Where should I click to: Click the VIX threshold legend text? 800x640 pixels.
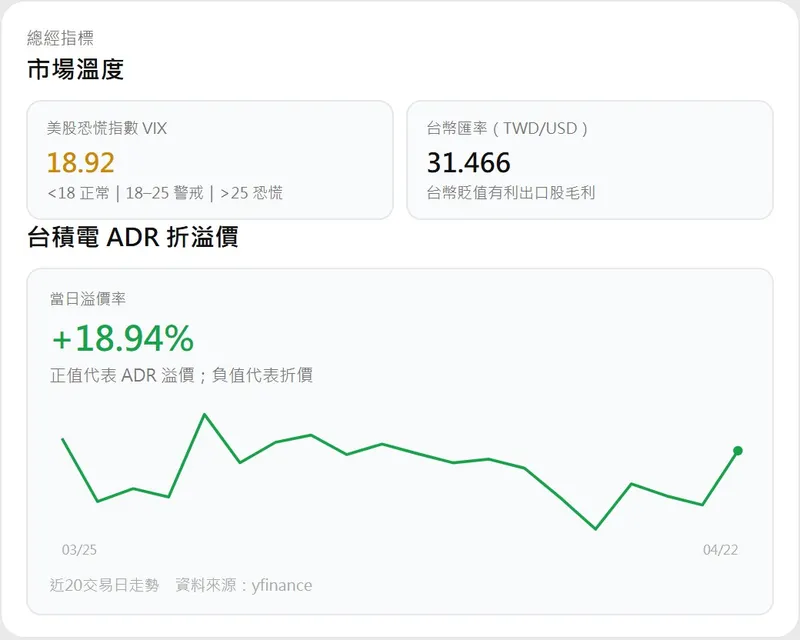pyautogui.click(x=165, y=193)
